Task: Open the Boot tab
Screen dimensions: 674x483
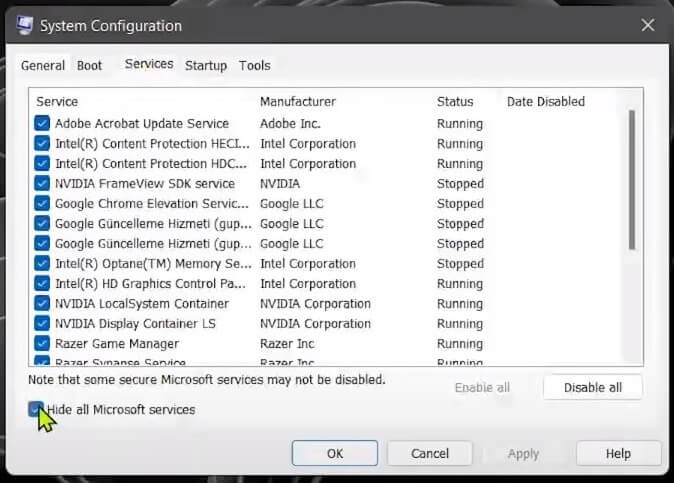Action: 89,65
